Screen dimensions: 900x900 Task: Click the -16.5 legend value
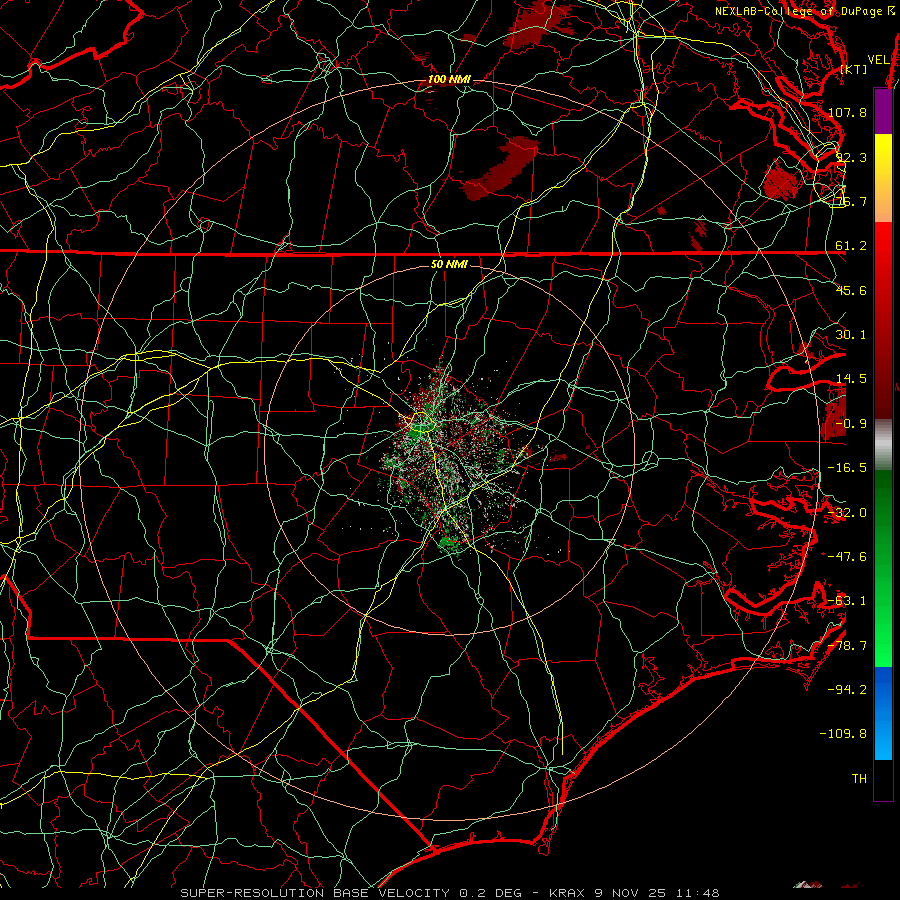847,468
